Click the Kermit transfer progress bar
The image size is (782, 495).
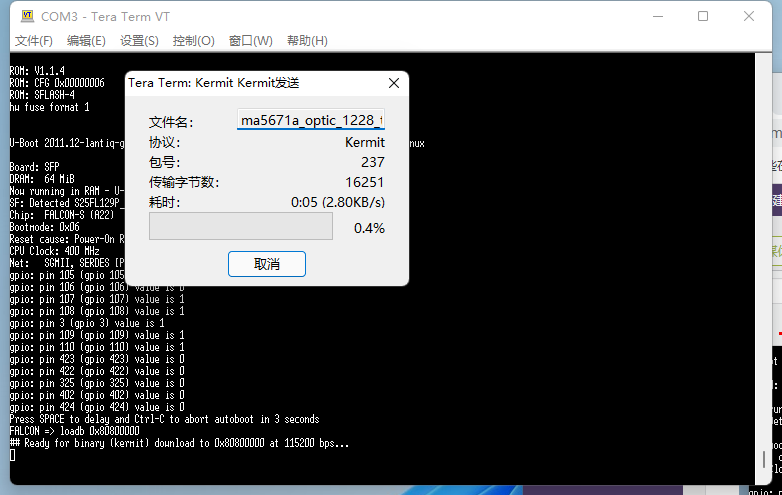coord(241,226)
